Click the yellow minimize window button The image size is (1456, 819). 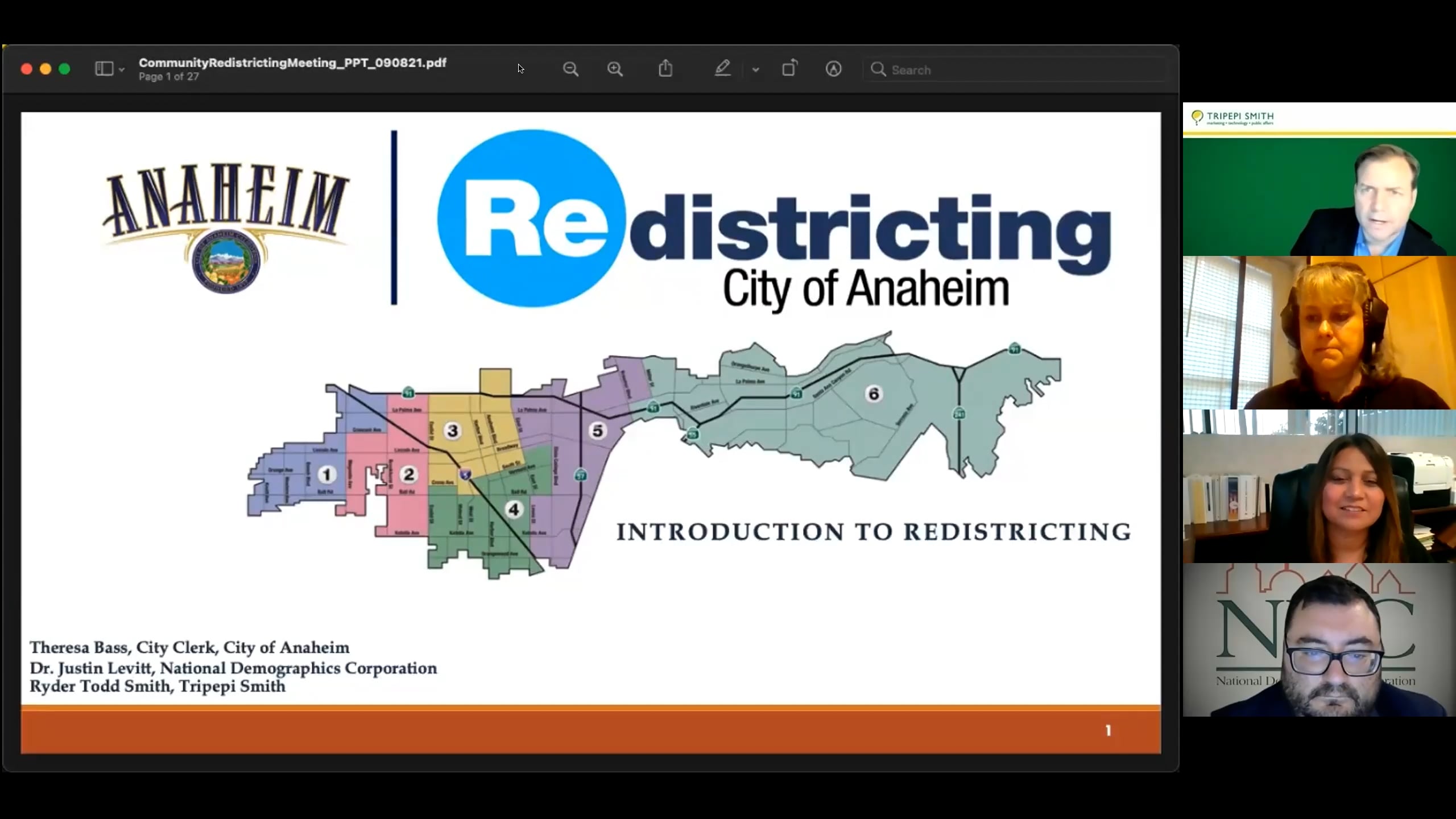(45, 69)
